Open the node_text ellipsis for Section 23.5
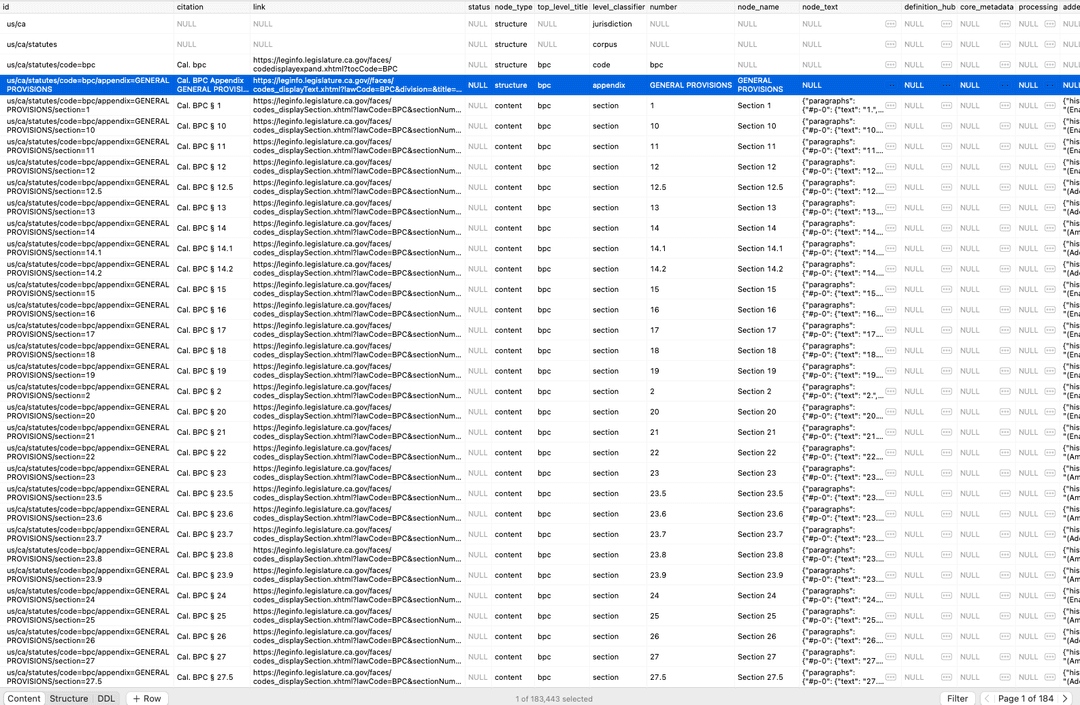This screenshot has width=1080, height=705. [x=890, y=494]
